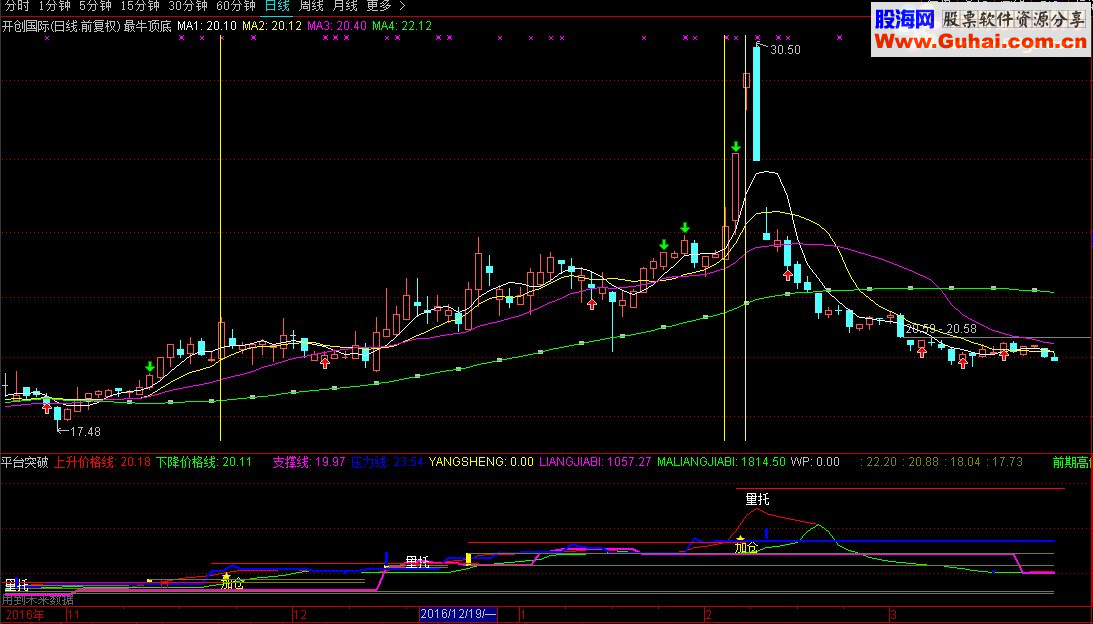Screen dimensions: 1093x624
Task: Click the MA2: 20.12 indicator value
Action: [x=272, y=26]
